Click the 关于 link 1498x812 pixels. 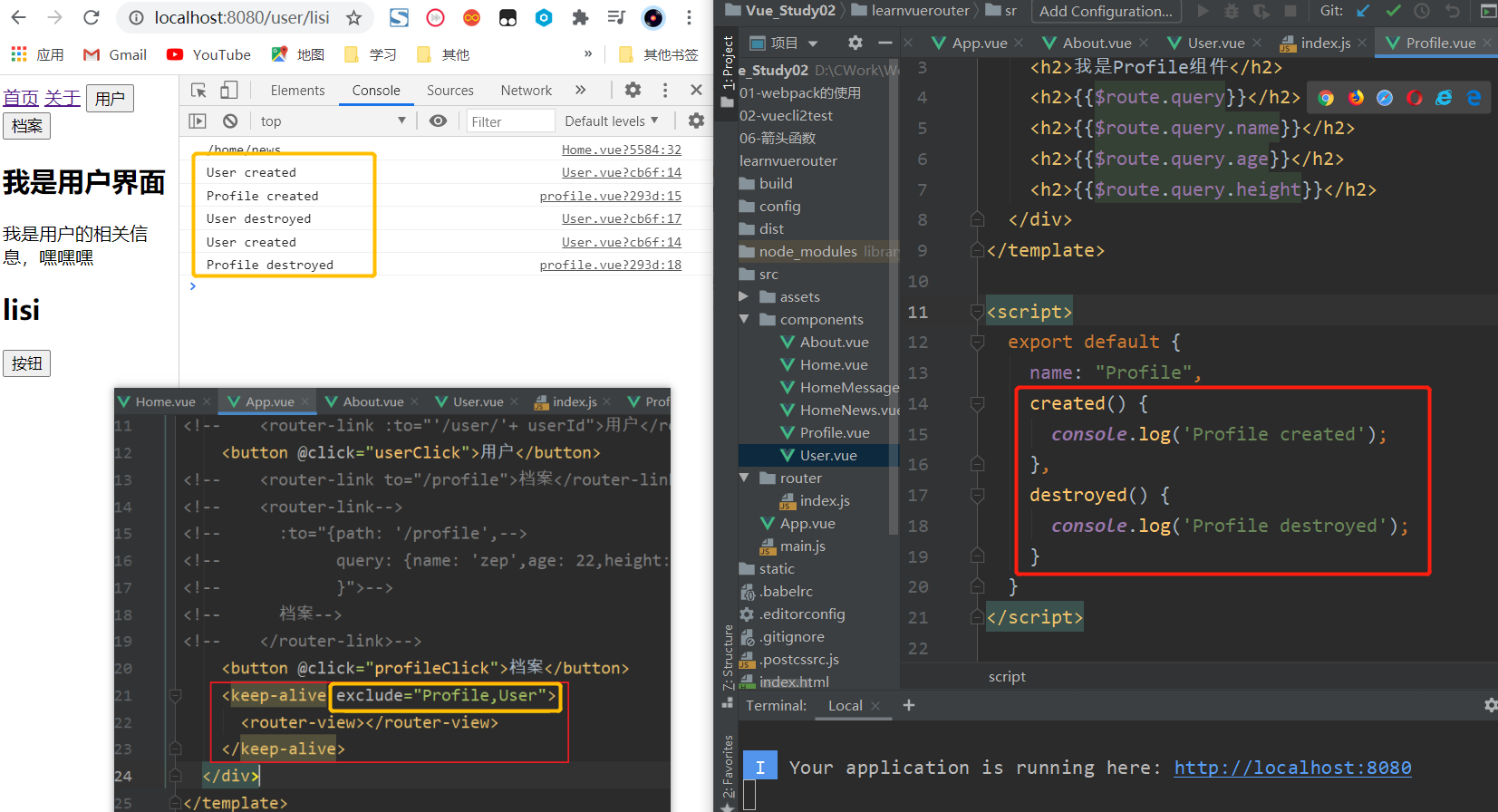pyautogui.click(x=63, y=98)
